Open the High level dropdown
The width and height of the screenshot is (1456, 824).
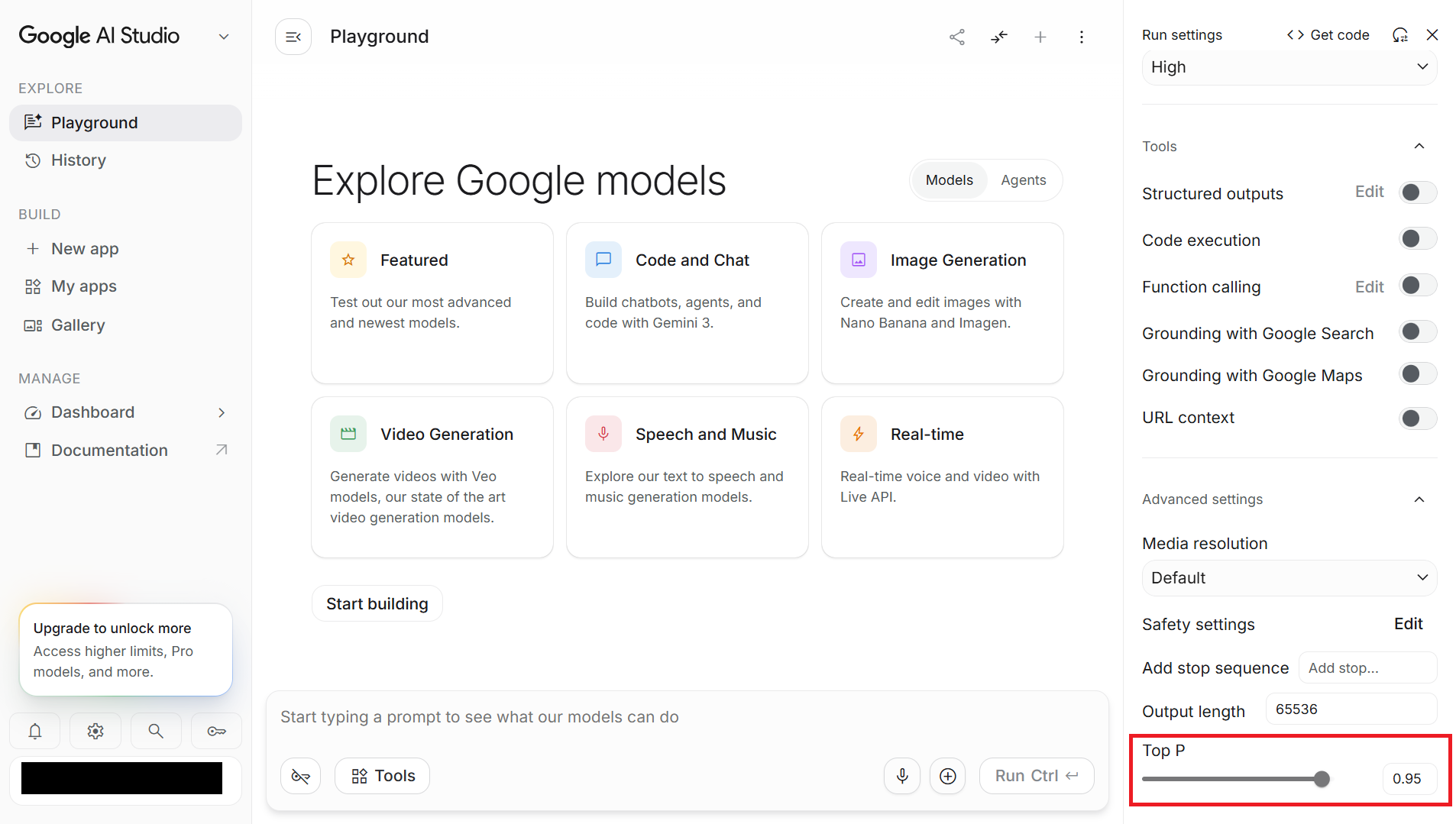[1289, 67]
